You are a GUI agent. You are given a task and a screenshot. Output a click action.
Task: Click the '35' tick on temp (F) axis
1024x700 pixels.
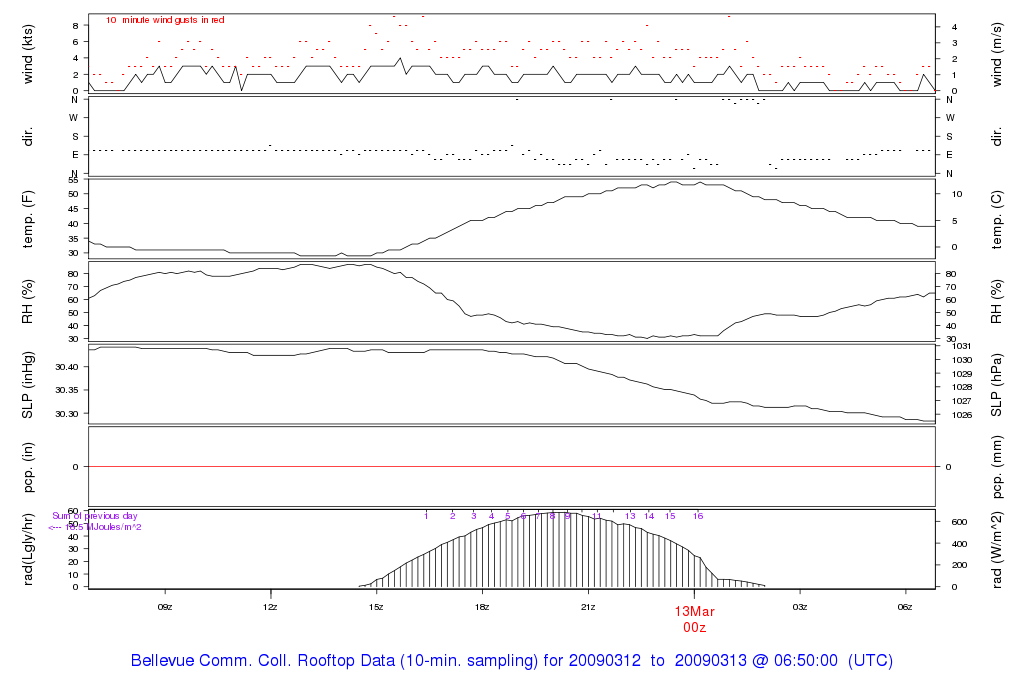[74, 239]
